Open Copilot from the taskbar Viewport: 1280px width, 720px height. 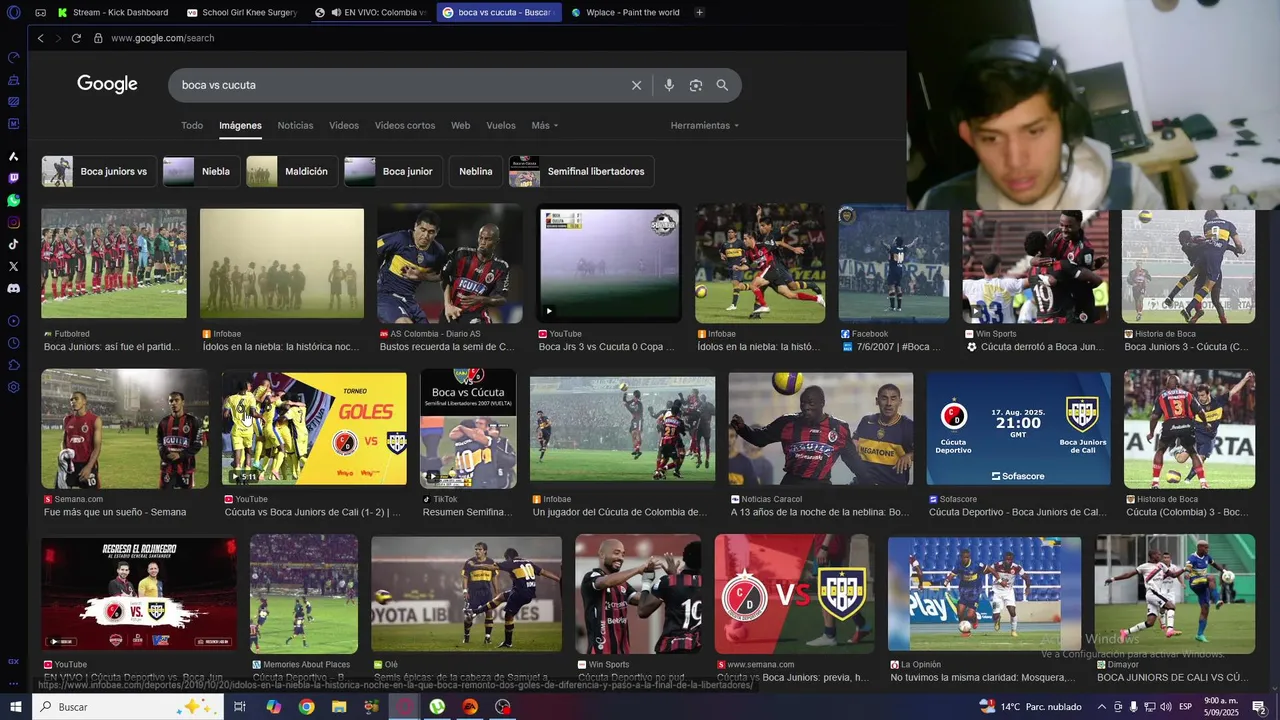[x=273, y=707]
